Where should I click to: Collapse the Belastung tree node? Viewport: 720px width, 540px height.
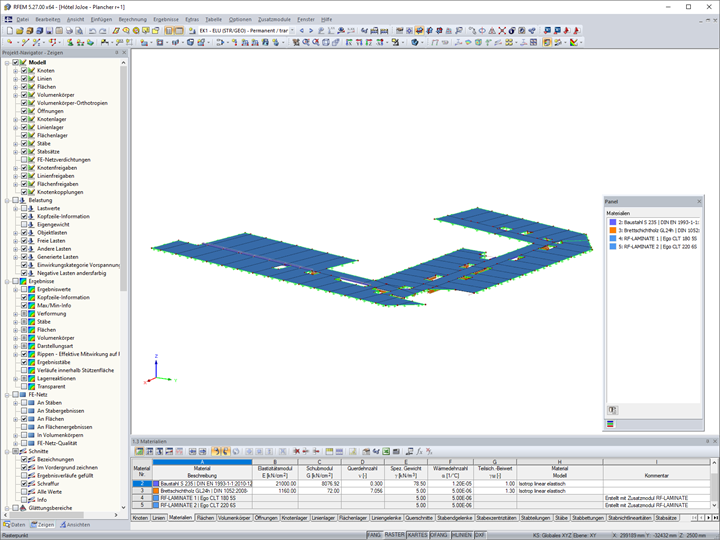point(7,200)
